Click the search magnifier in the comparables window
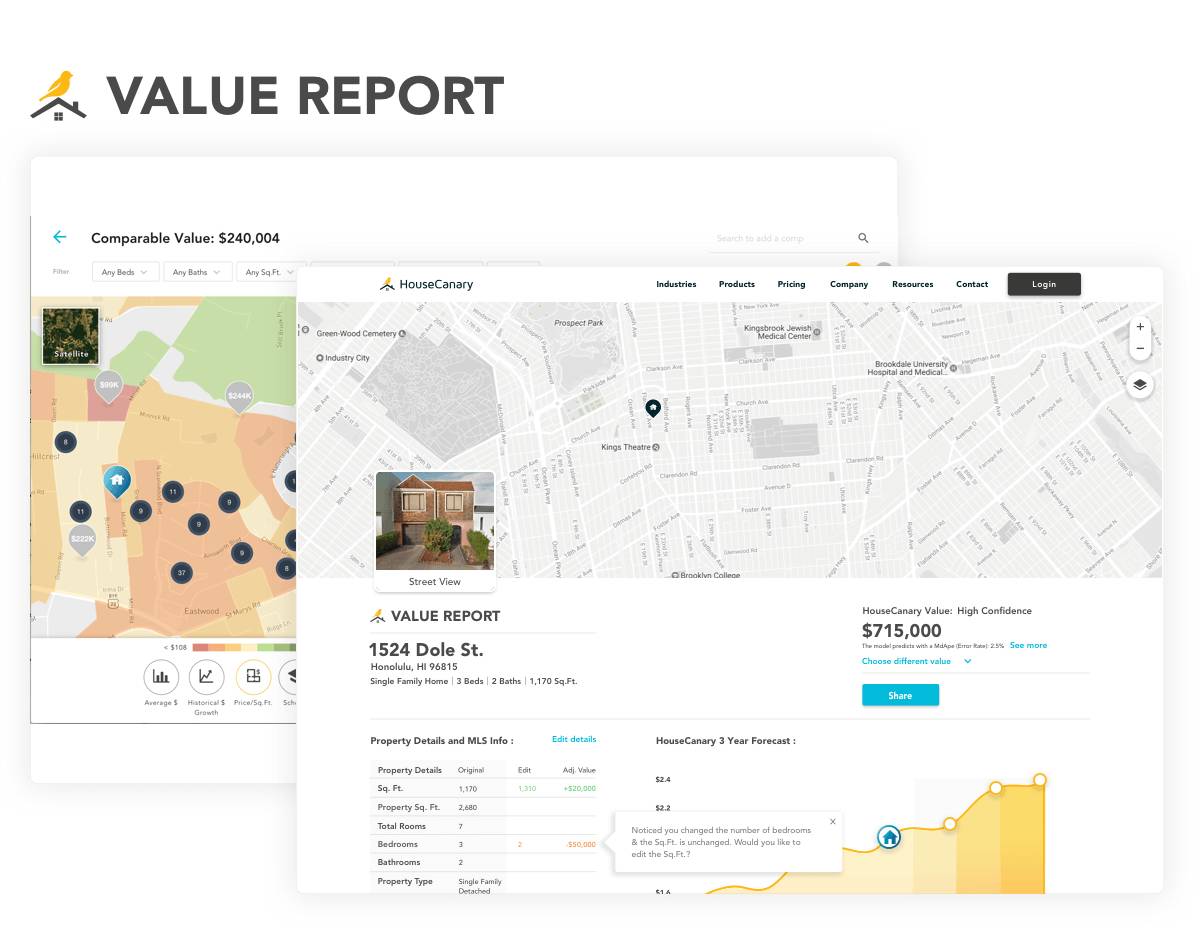The width and height of the screenshot is (1200, 940). pos(863,238)
